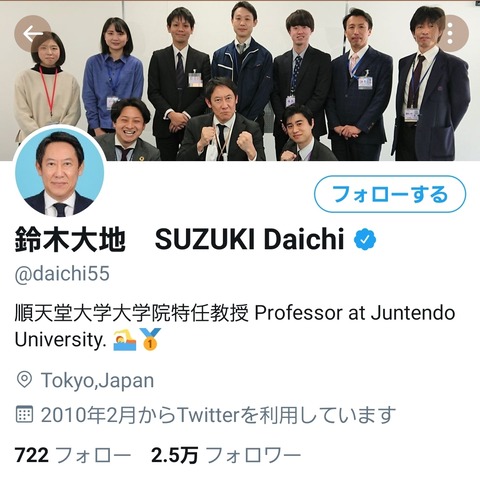Tap the gold medal emoji in bio
This screenshot has height=487, width=480.
150,339
